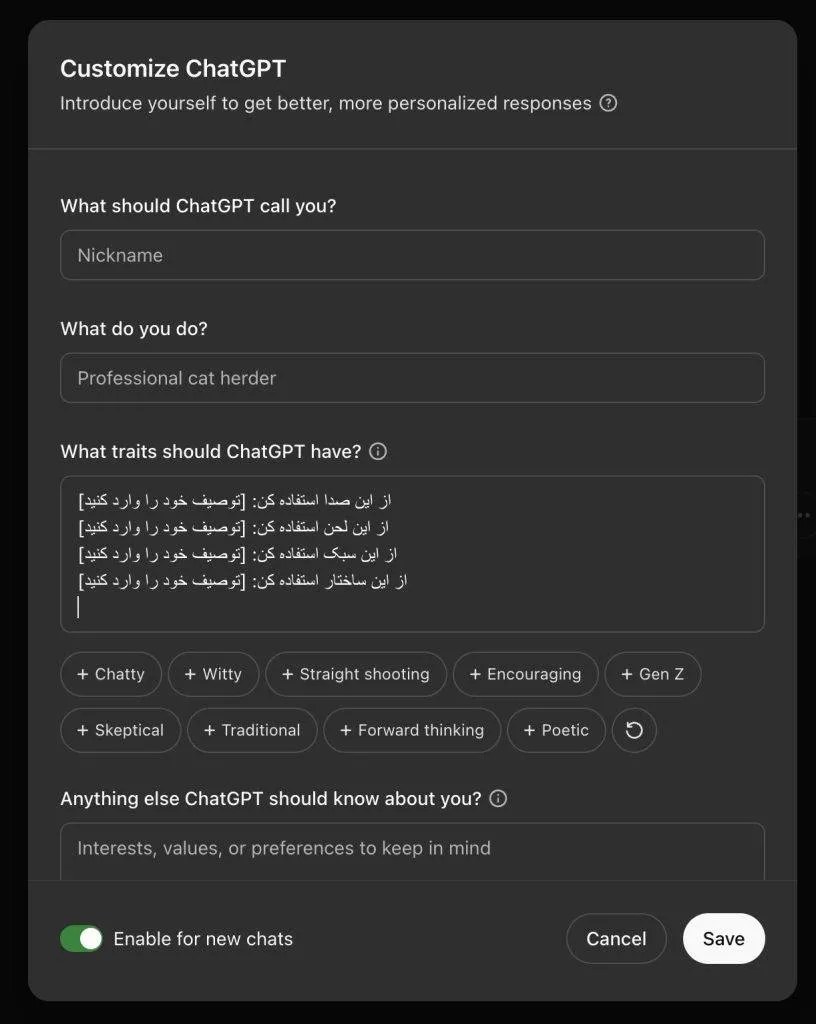Click the plus icon on the Gen Z chip
816x1024 pixels.
pos(626,674)
